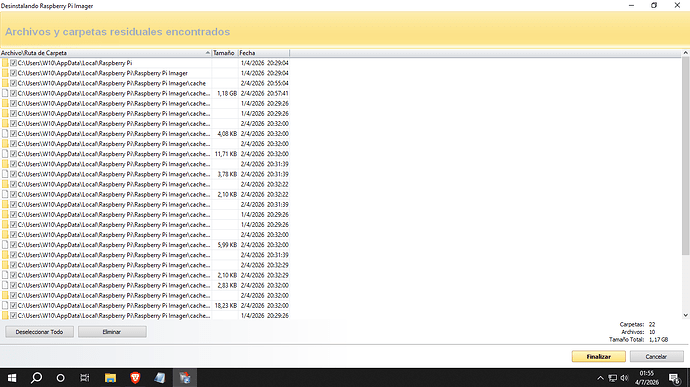The width and height of the screenshot is (690, 387).
Task: Launch the Brave browser from the taskbar
Action: tap(135, 378)
